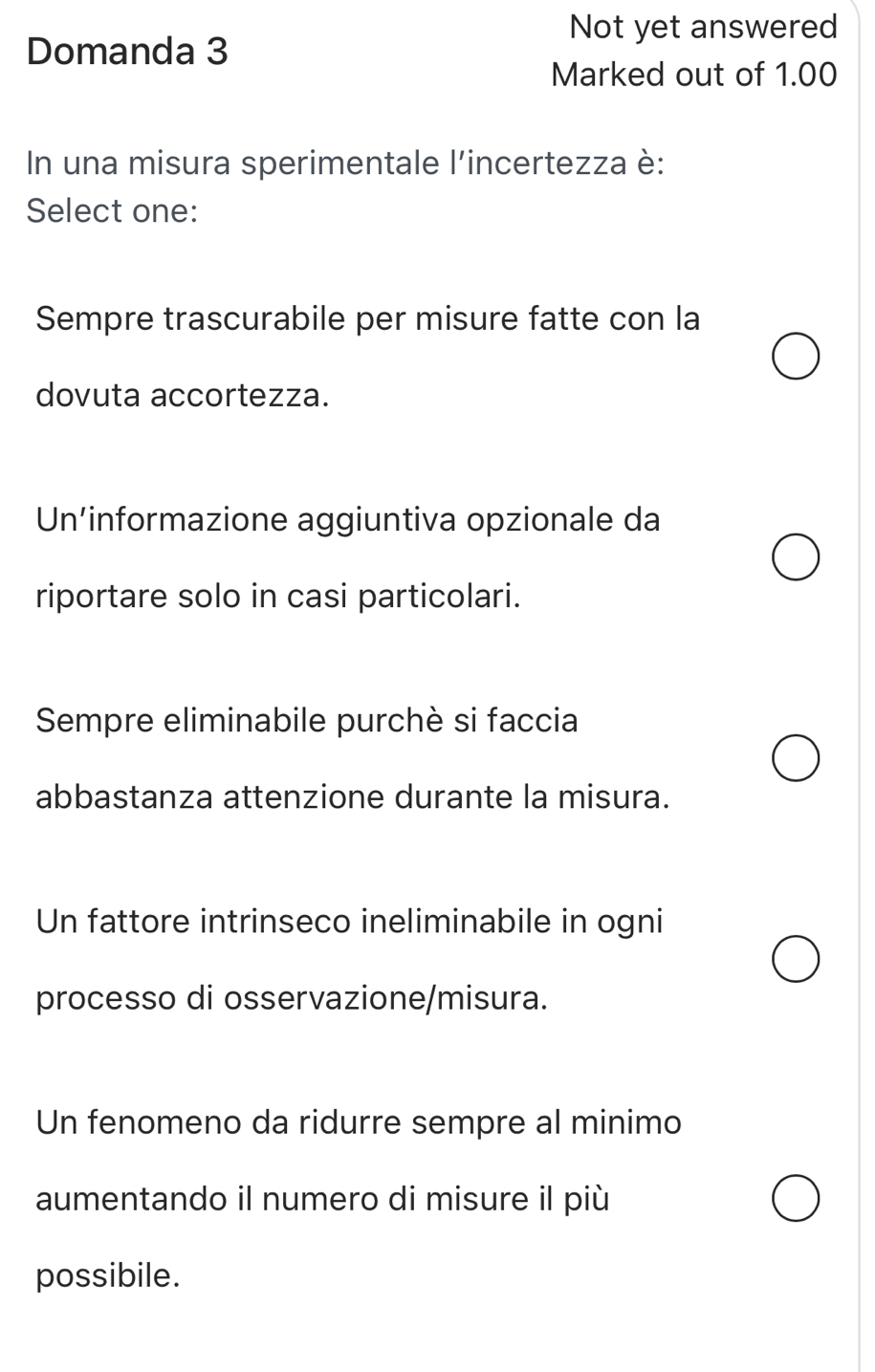Mark the 'Sempre eliminabile' option radio button
This screenshot has height=1372, width=875.
click(796, 758)
